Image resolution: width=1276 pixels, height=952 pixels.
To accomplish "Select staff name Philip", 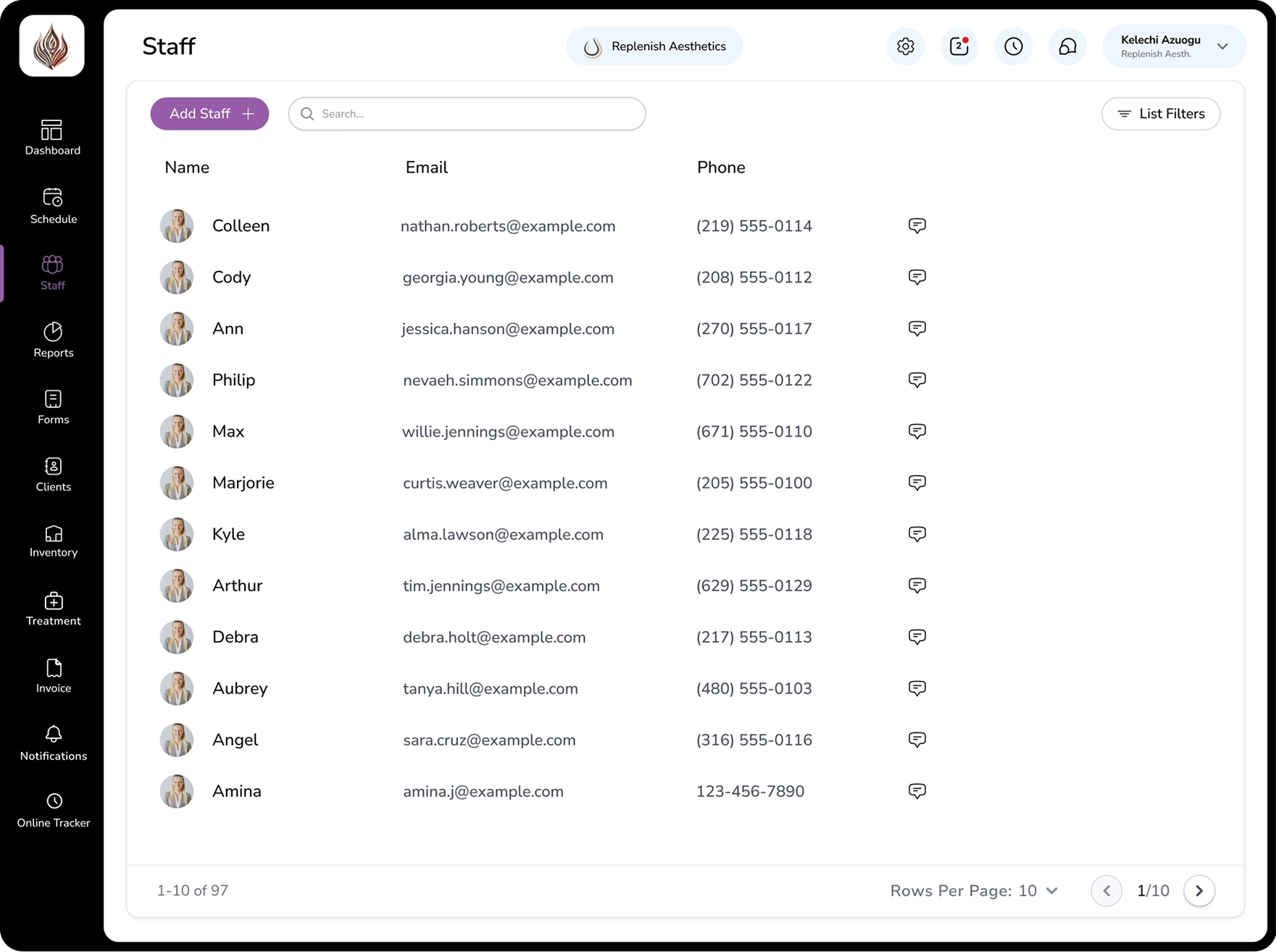I will [x=233, y=380].
